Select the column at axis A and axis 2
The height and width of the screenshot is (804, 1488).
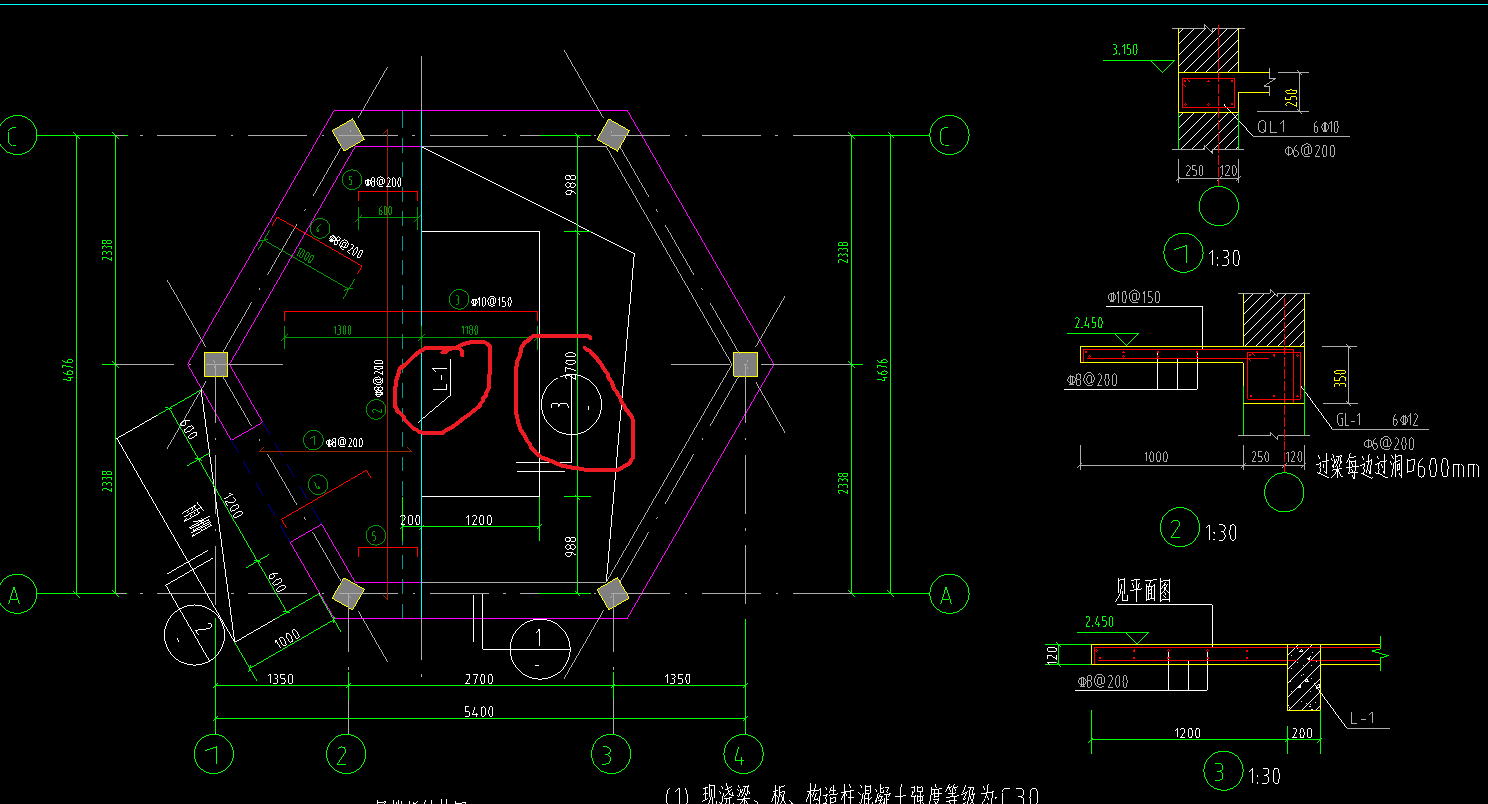347,594
